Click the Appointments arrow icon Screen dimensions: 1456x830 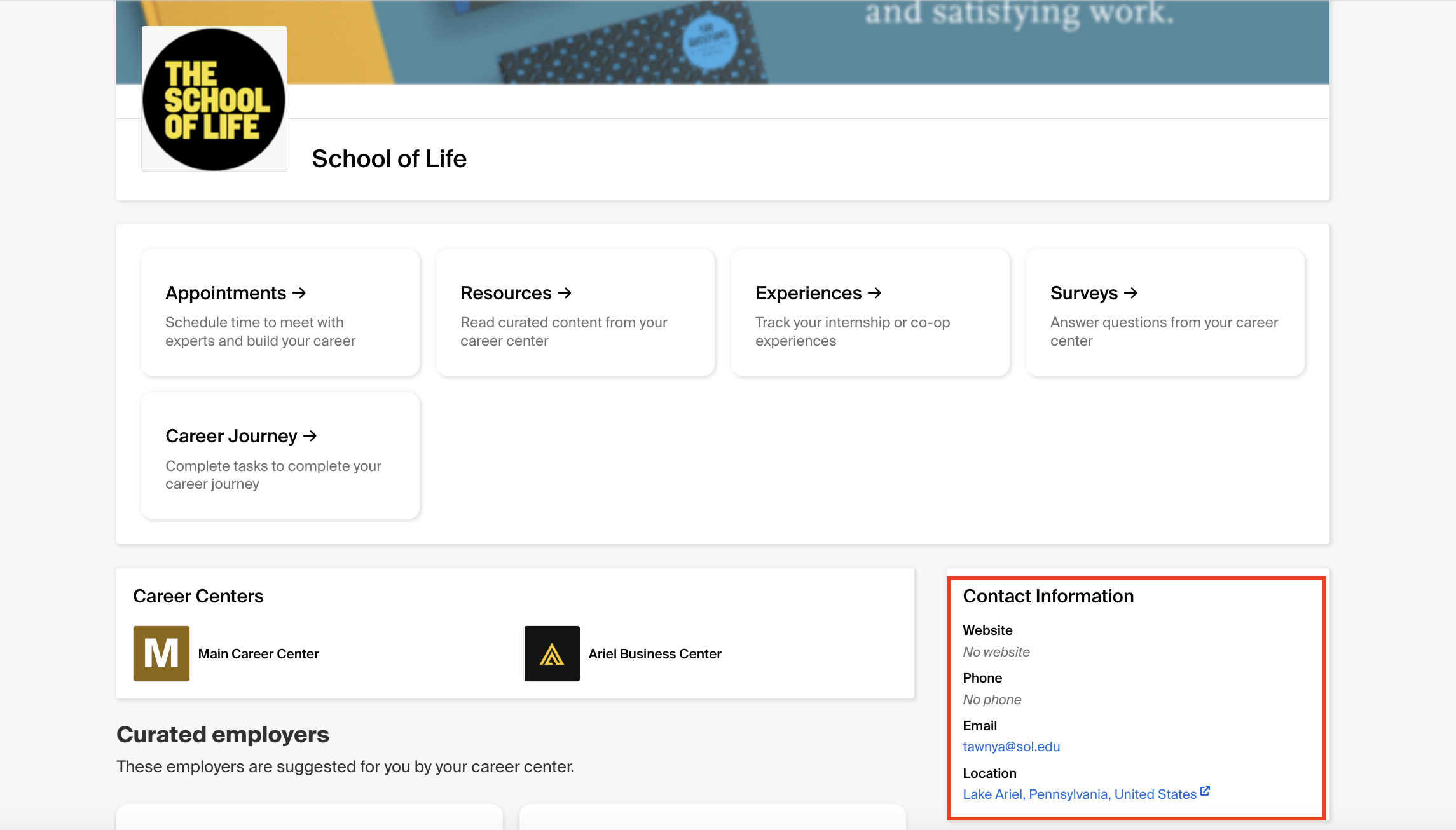click(299, 293)
